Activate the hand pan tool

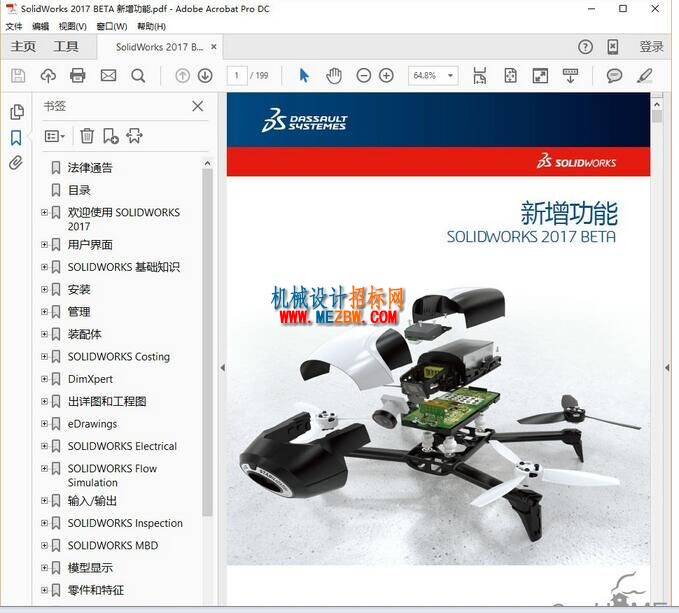point(334,76)
